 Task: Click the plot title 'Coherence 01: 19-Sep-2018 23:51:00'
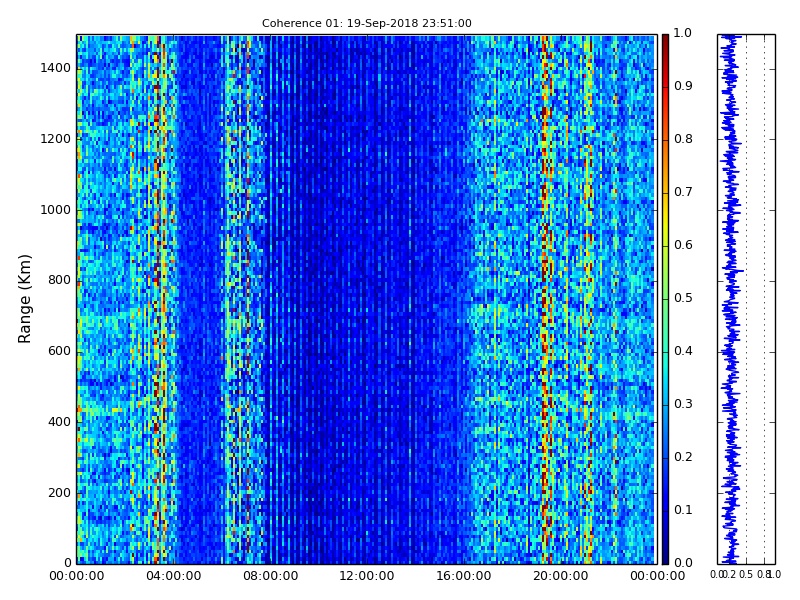pyautogui.click(x=366, y=23)
